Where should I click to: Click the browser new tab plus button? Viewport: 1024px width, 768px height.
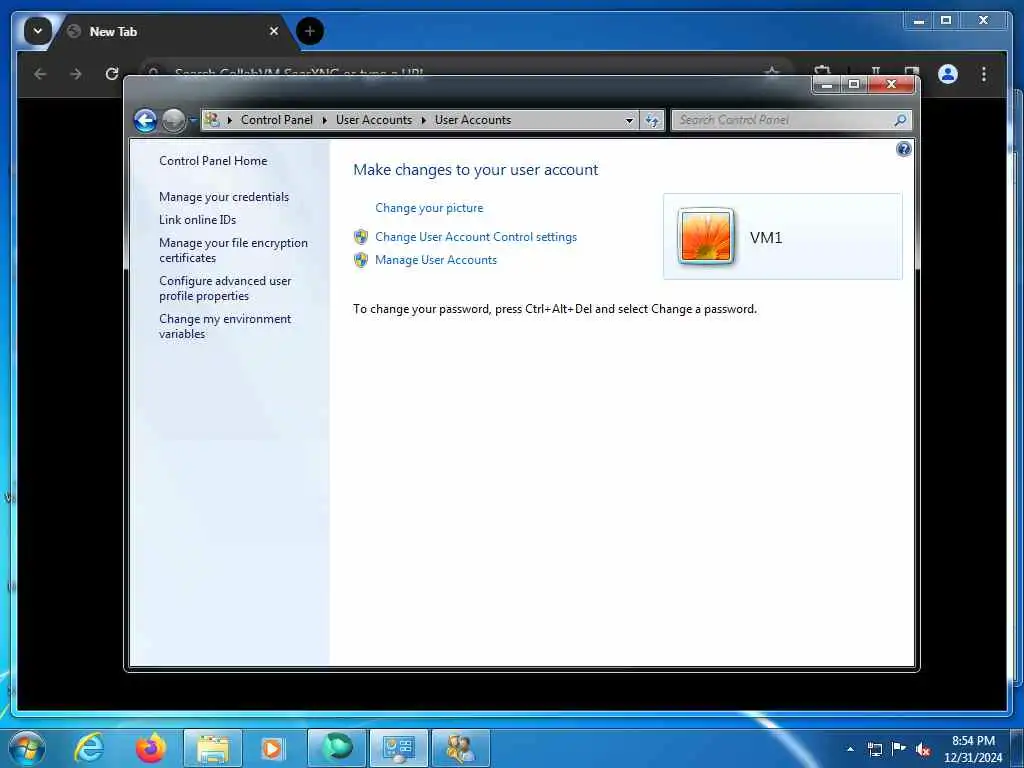pos(310,31)
